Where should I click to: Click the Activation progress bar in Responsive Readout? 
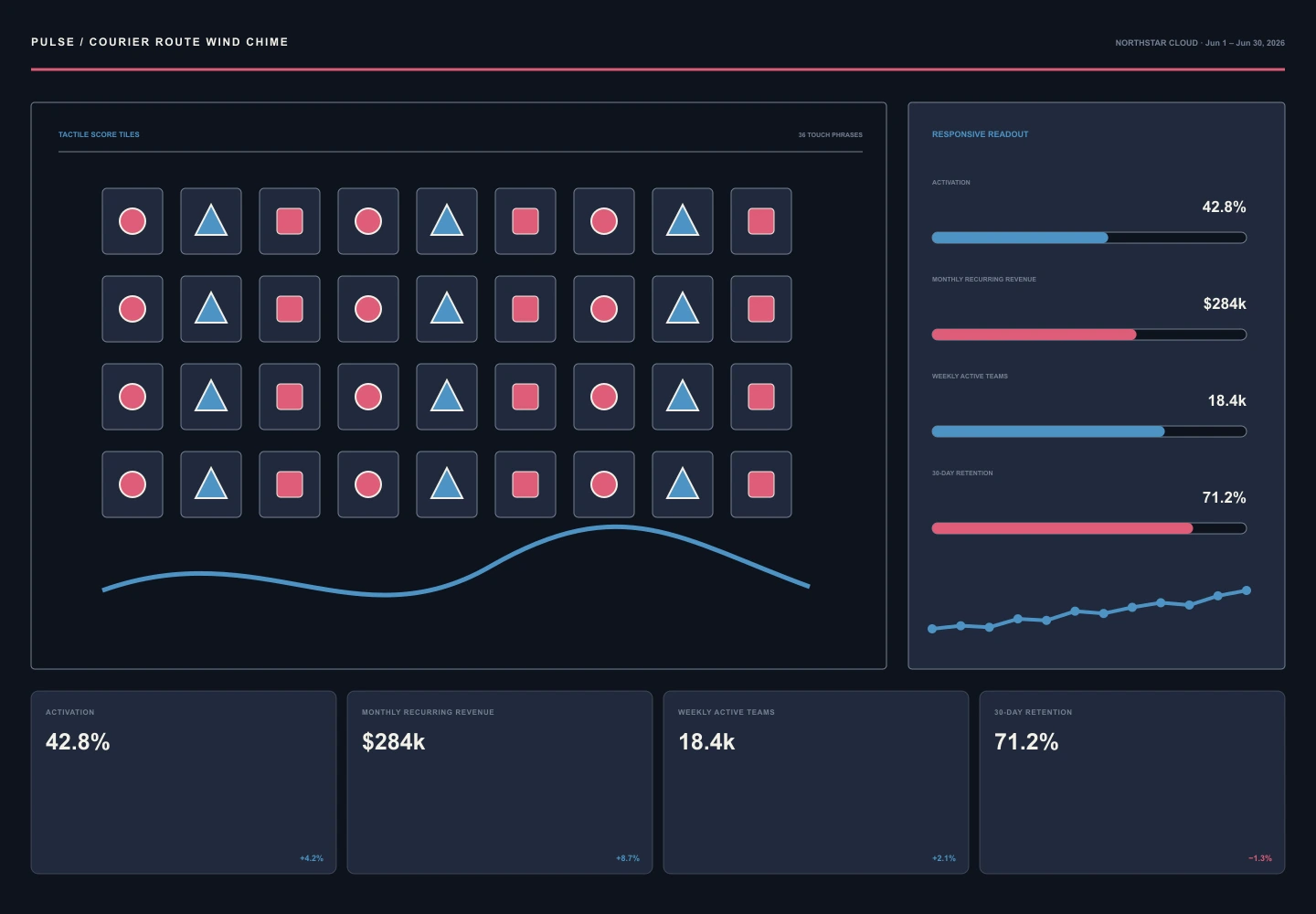coord(1089,238)
